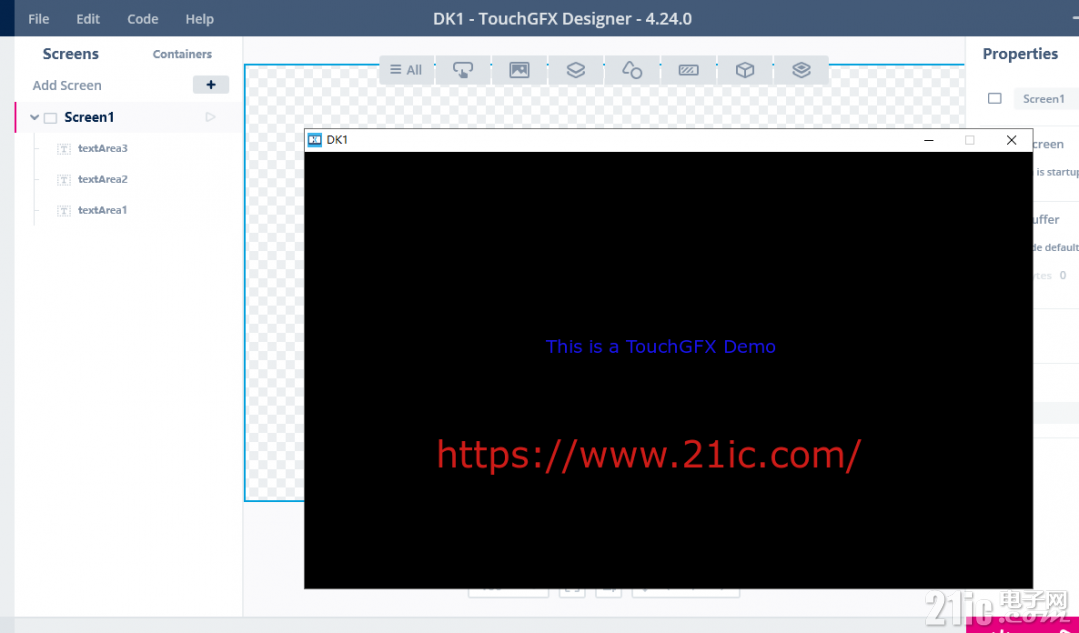Switch to the Containers tab
This screenshot has height=633, width=1079.
(182, 54)
